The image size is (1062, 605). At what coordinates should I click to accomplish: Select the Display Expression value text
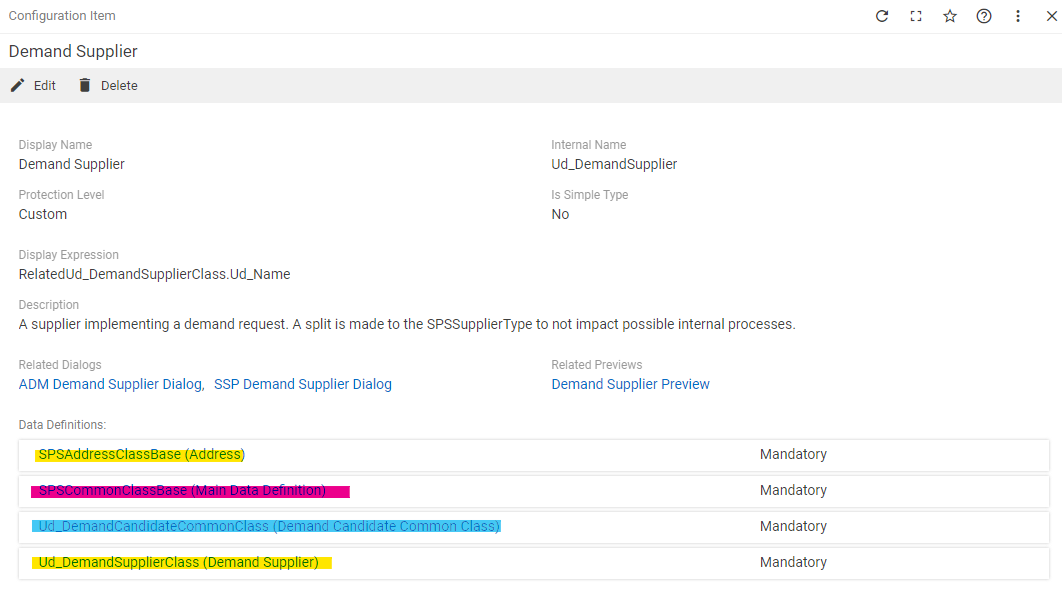(x=154, y=274)
